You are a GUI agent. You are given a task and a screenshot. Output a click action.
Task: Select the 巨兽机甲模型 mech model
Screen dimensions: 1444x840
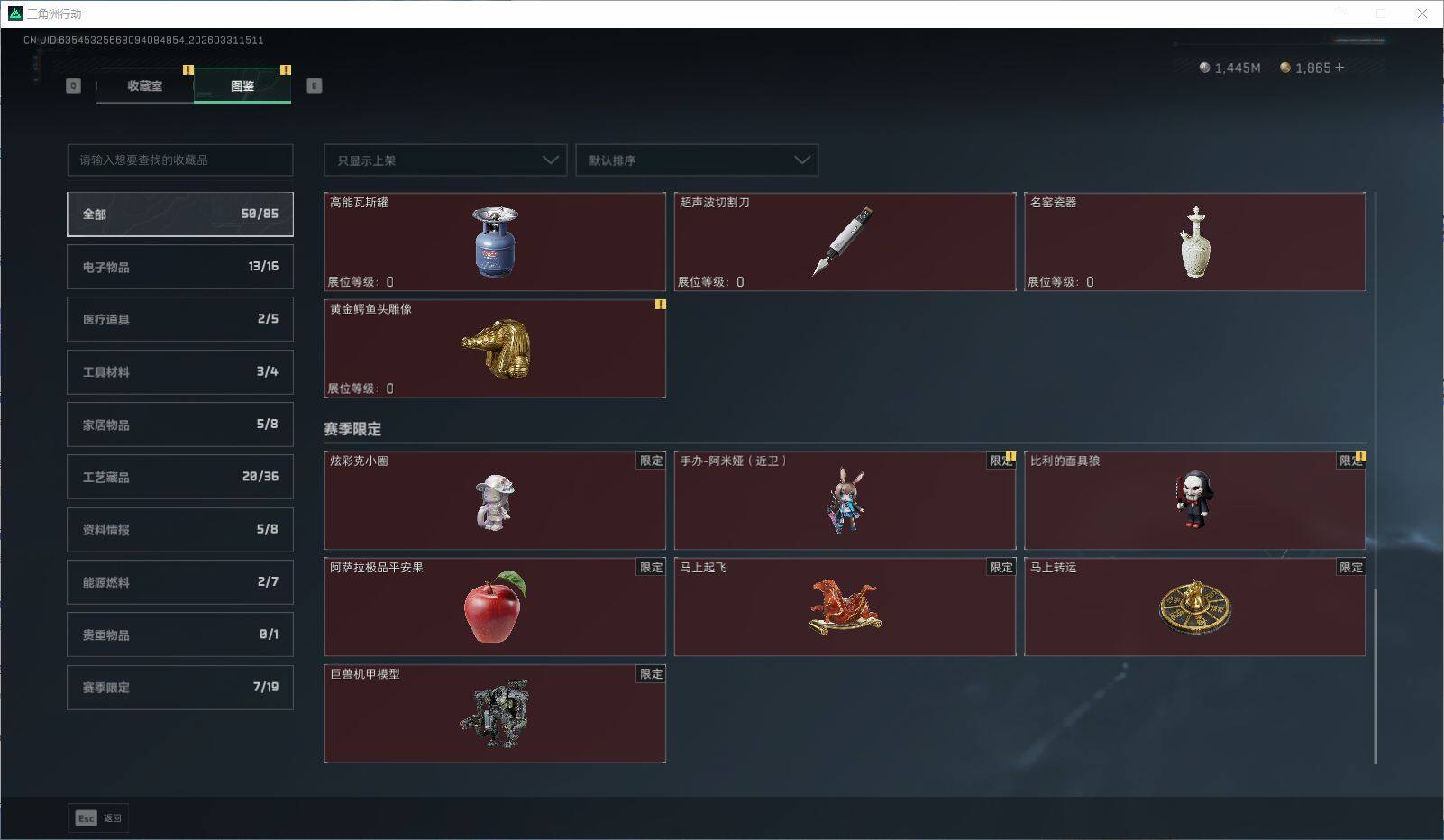click(495, 714)
